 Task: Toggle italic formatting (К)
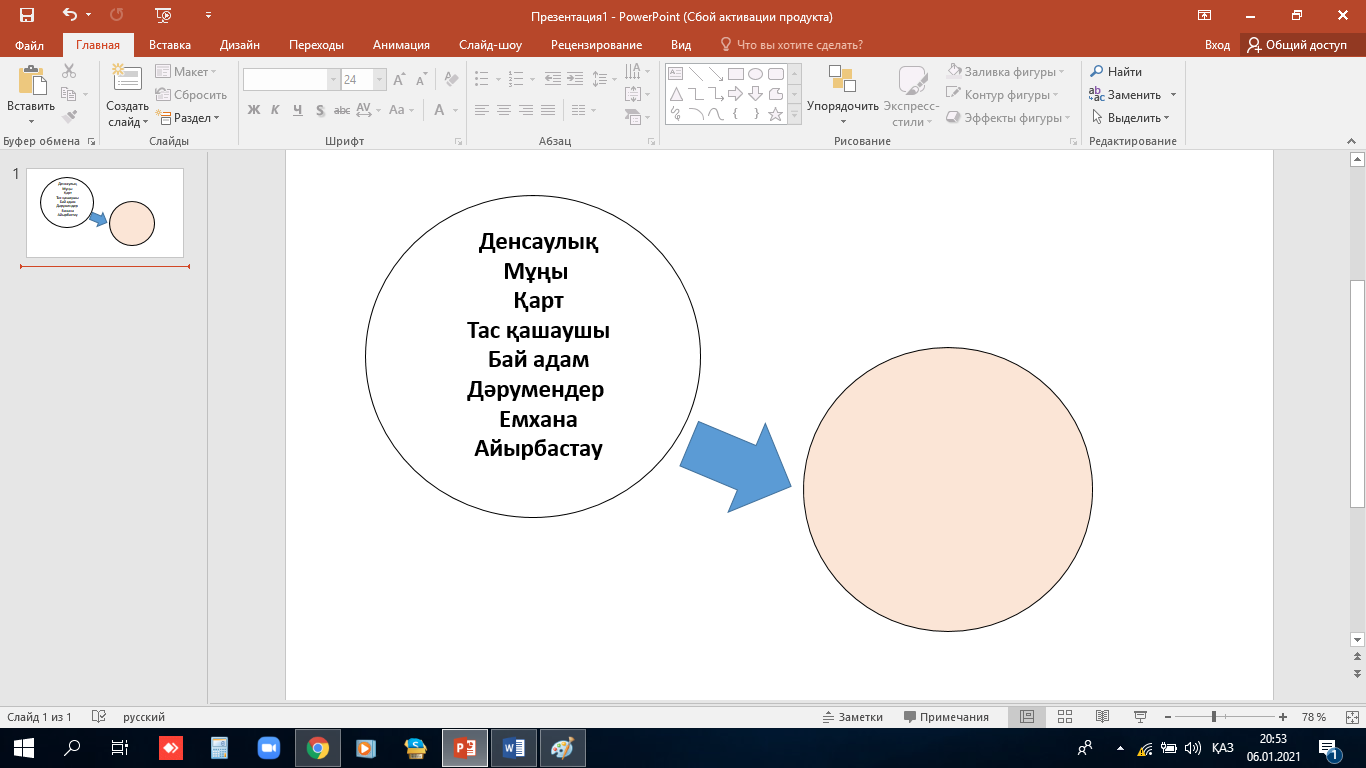click(x=276, y=110)
